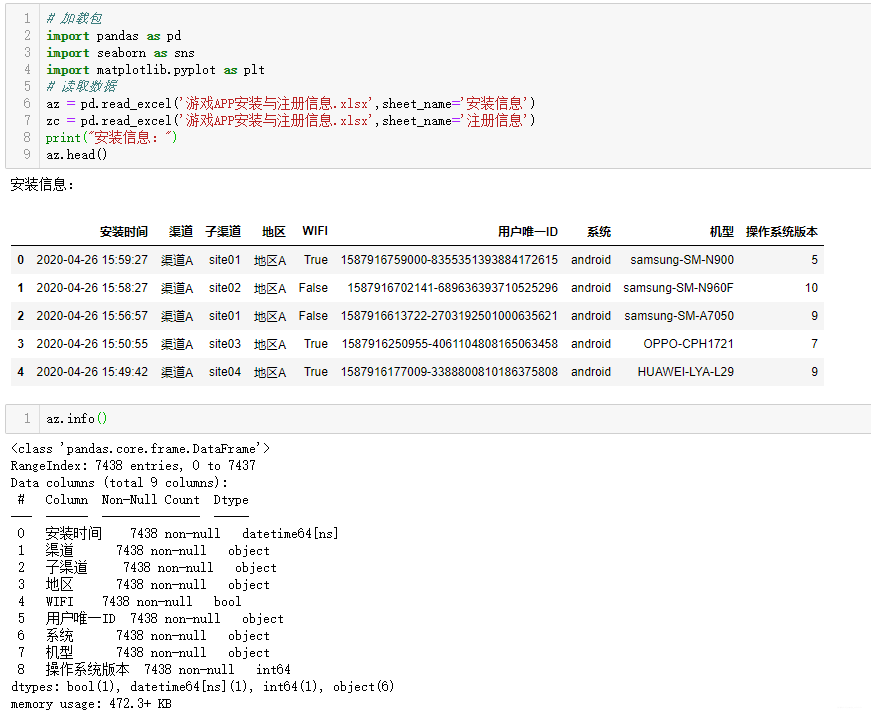Click the 安装信息: printed output text
This screenshot has height=718, width=871.
click(x=42, y=184)
